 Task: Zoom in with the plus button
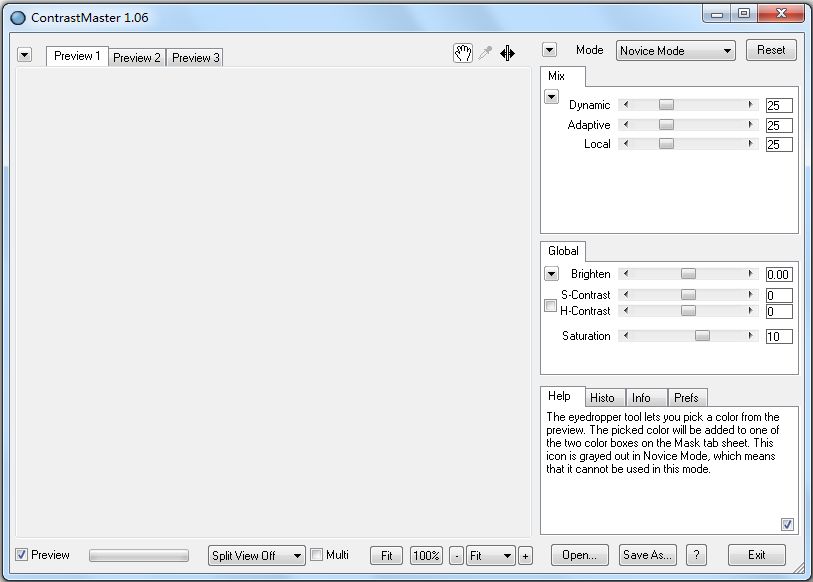tap(525, 556)
